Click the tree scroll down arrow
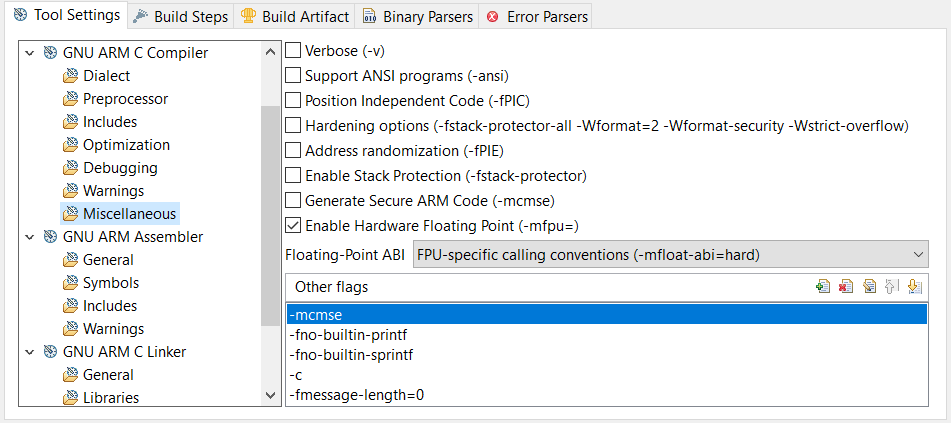Viewport: 951px width, 423px height. (x=270, y=395)
